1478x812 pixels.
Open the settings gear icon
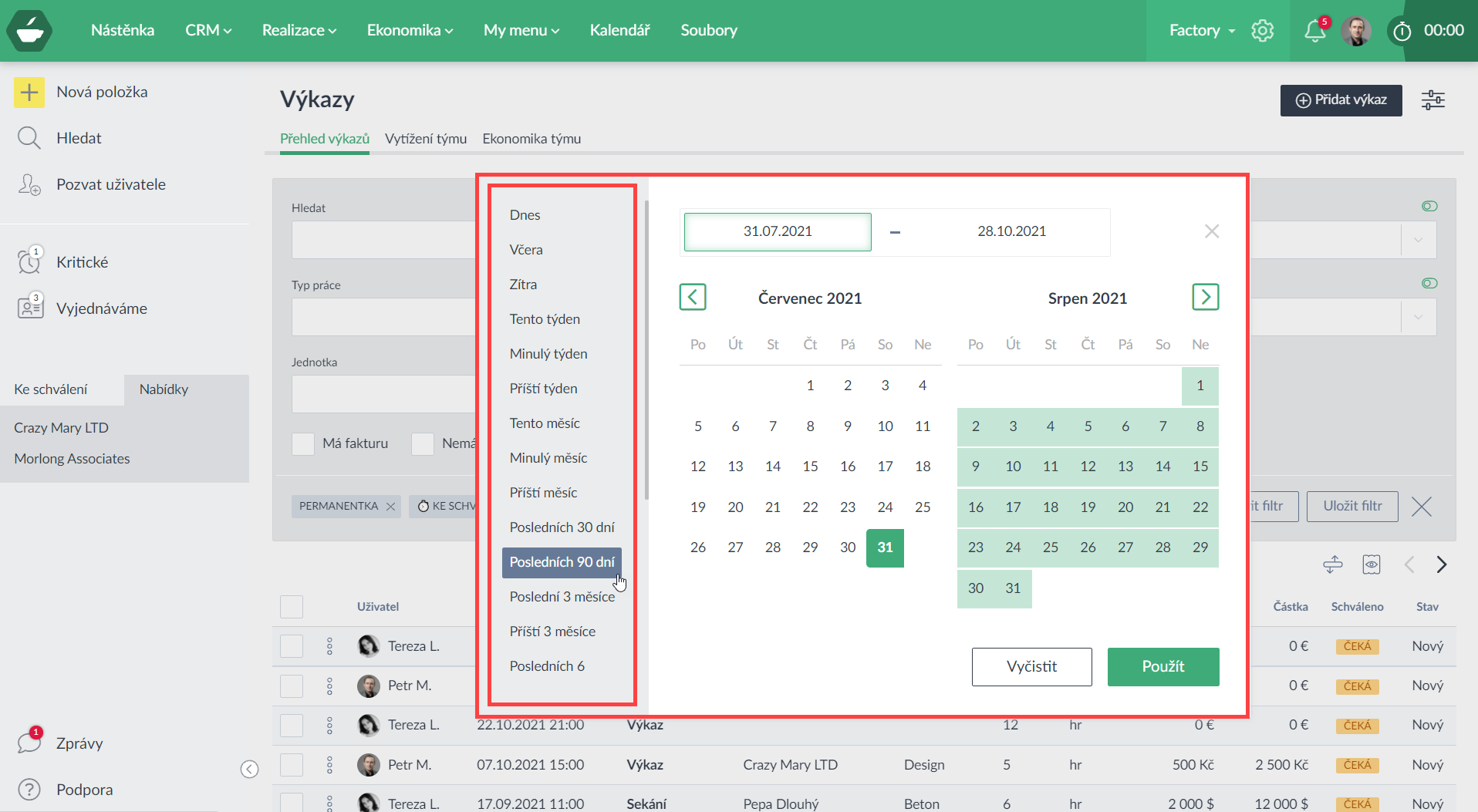pos(1263,31)
